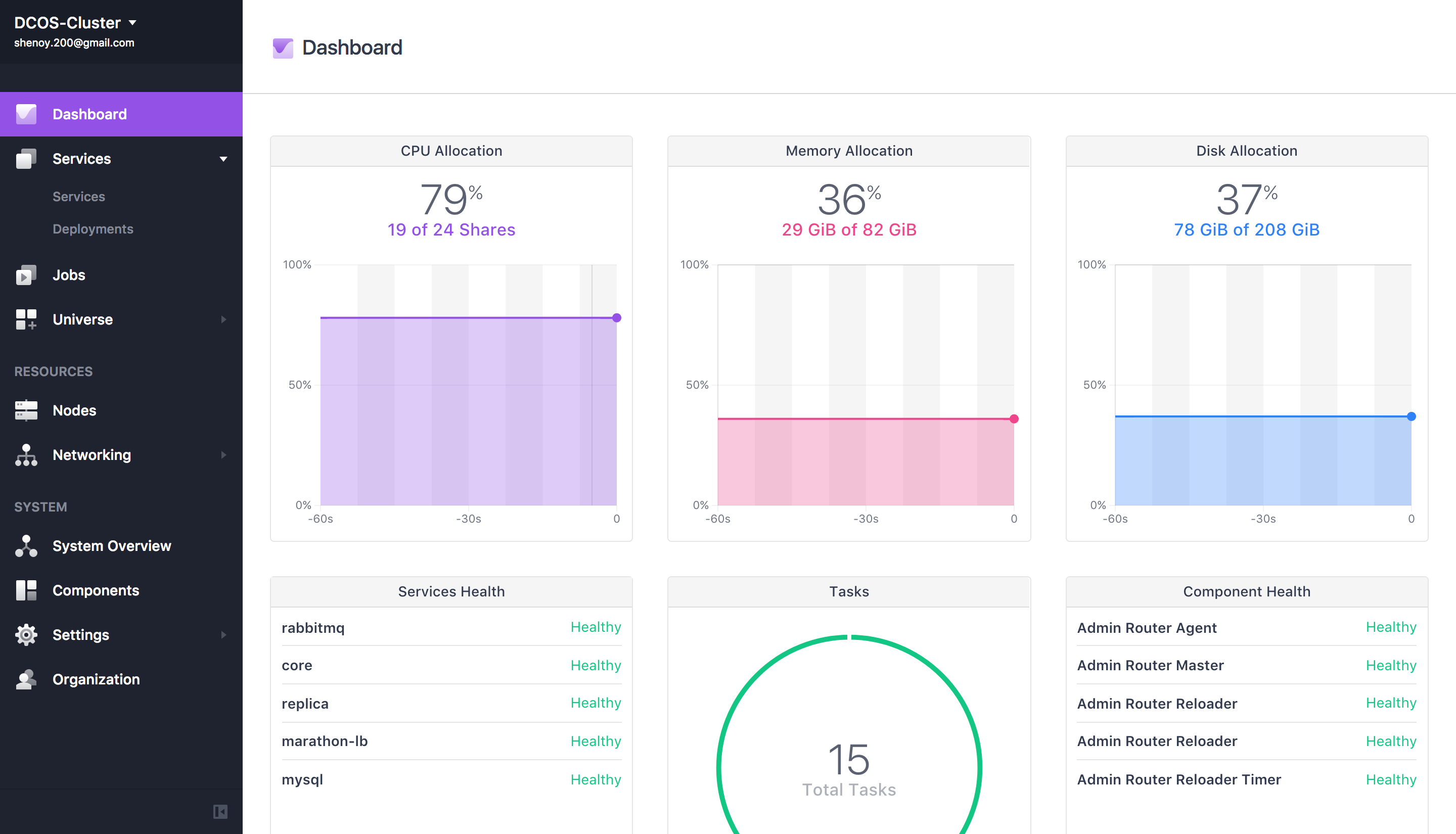Click the Universe packages icon
This screenshot has height=834, width=1456.
(26, 319)
